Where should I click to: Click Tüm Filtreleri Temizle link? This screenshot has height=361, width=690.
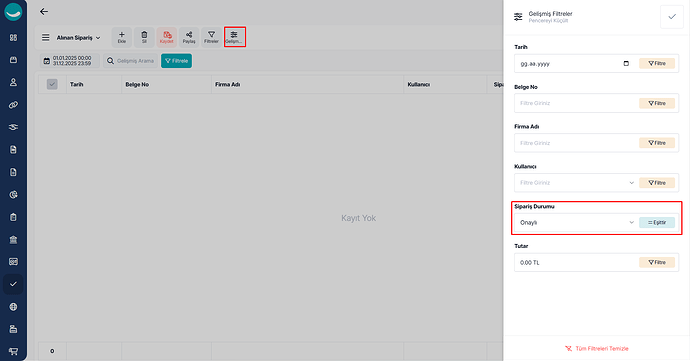click(x=597, y=348)
